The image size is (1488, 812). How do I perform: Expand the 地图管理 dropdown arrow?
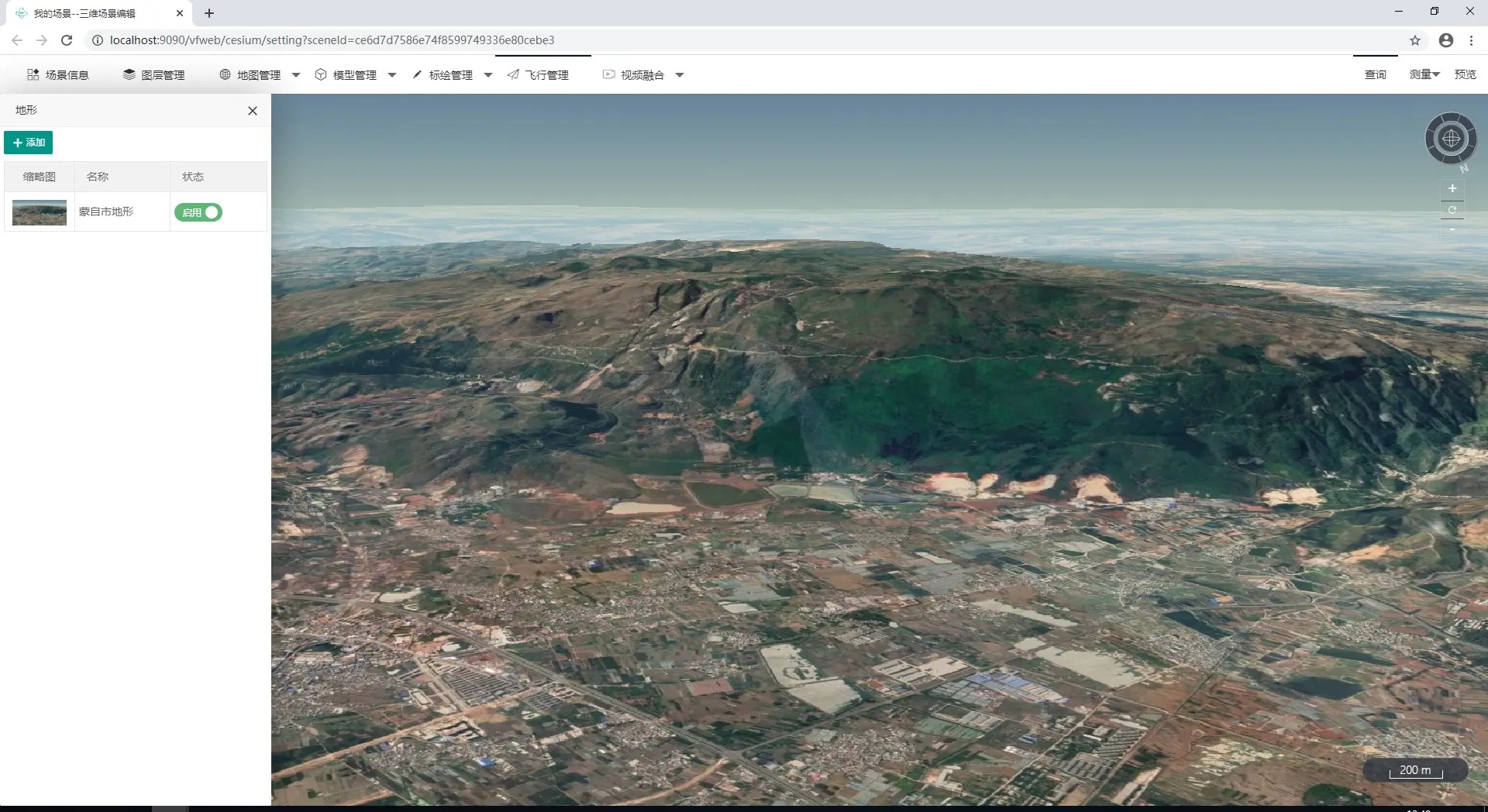[x=296, y=75]
